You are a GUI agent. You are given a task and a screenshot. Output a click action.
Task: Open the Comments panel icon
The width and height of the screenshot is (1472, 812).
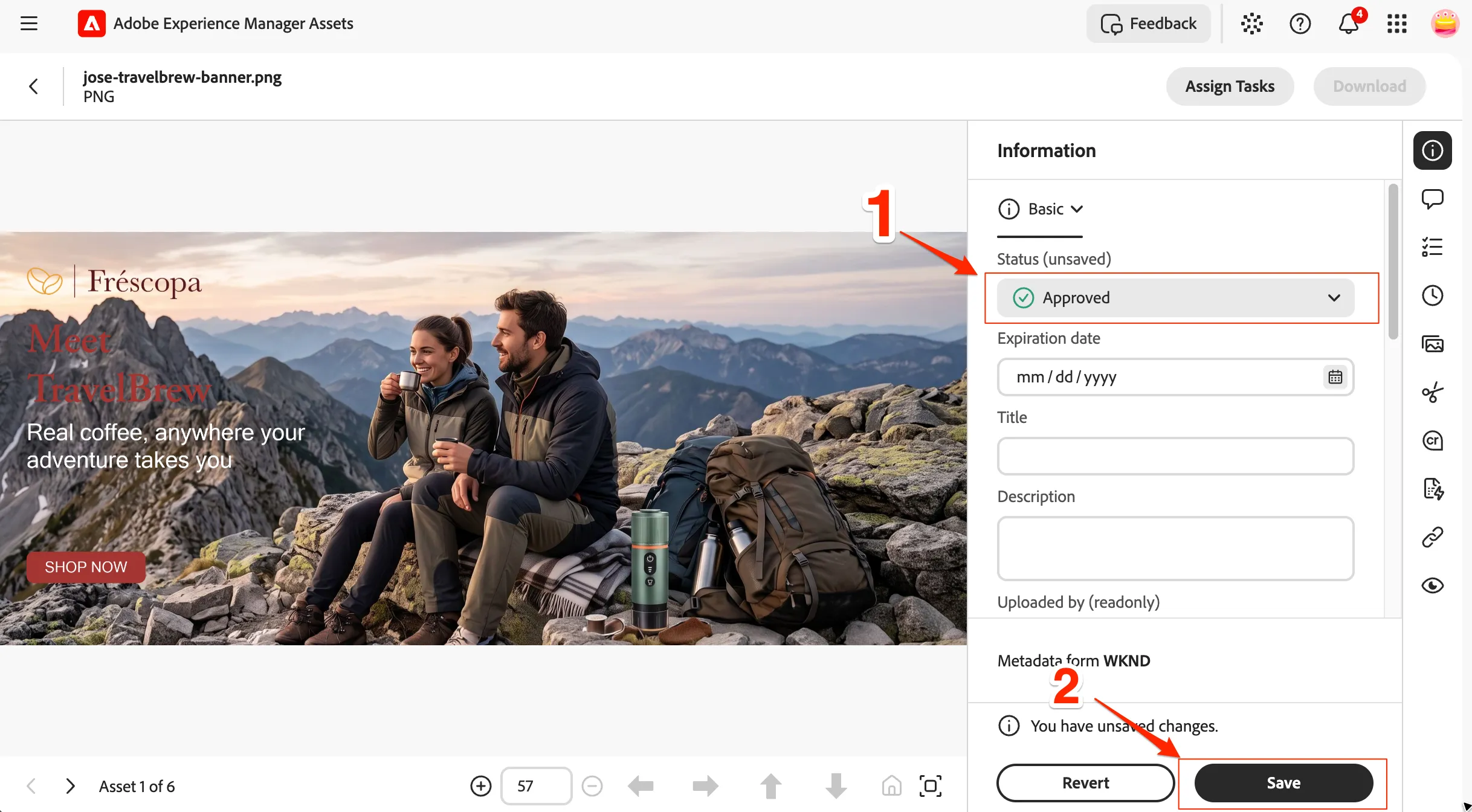click(1433, 199)
